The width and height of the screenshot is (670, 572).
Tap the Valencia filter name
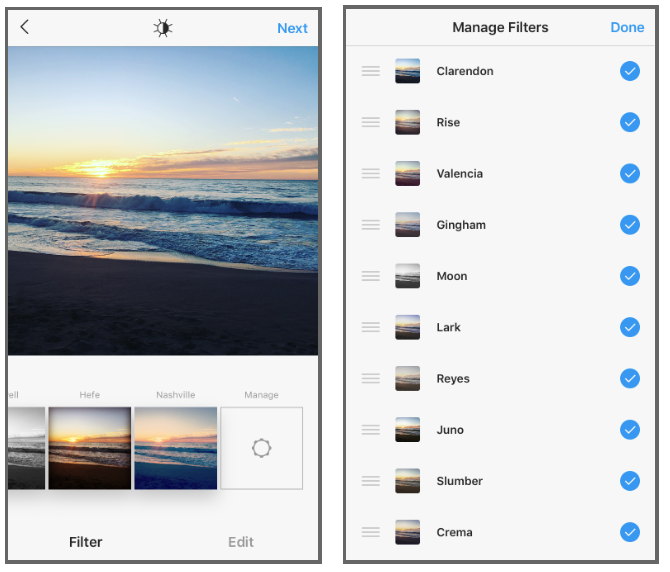tap(460, 173)
